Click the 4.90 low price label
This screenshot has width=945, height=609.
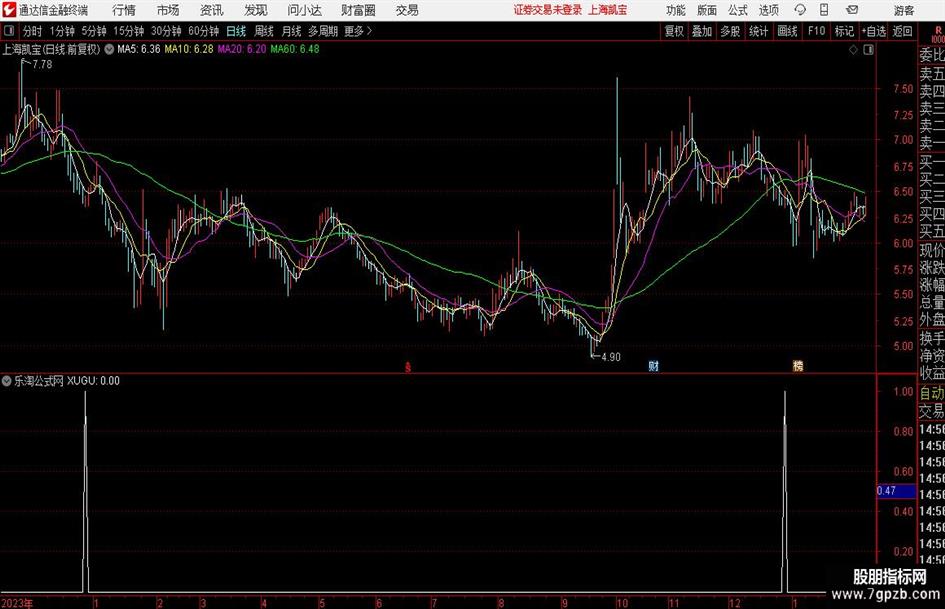pyautogui.click(x=611, y=357)
